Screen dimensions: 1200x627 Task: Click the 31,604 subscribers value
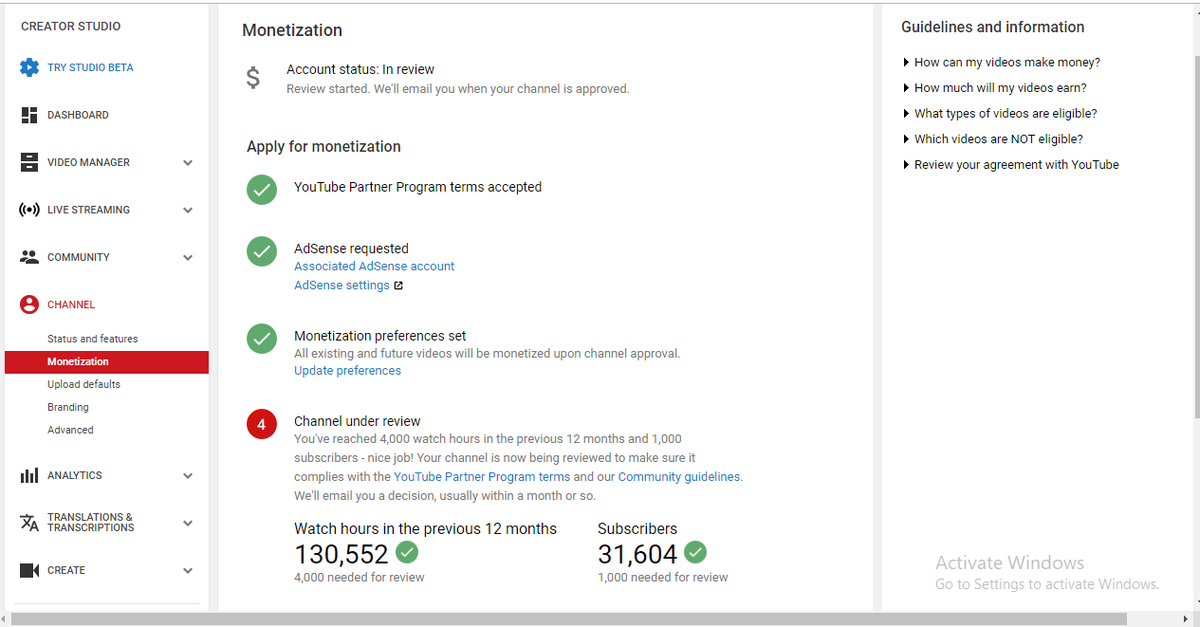637,554
